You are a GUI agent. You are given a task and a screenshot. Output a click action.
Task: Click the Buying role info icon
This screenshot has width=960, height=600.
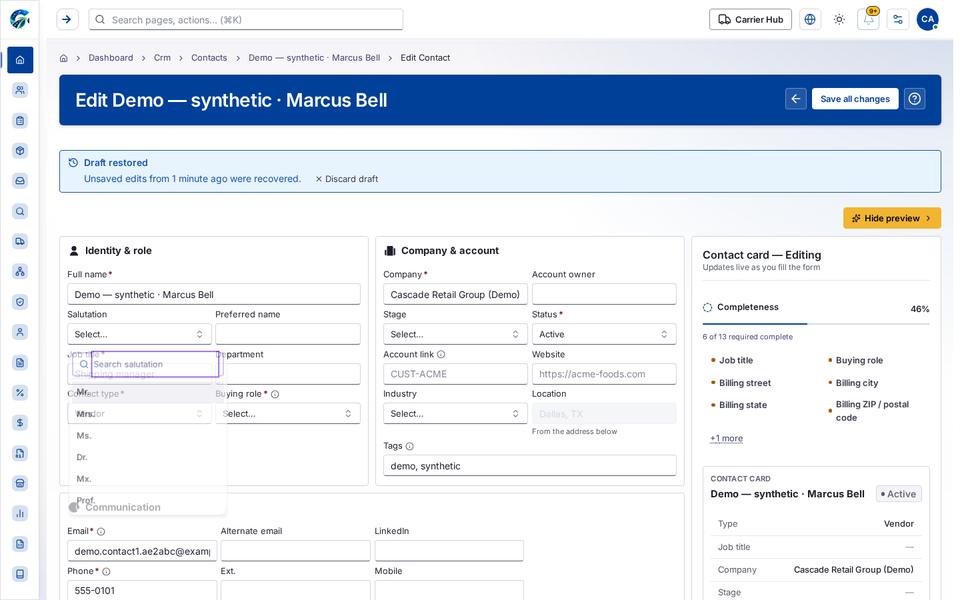(x=275, y=394)
